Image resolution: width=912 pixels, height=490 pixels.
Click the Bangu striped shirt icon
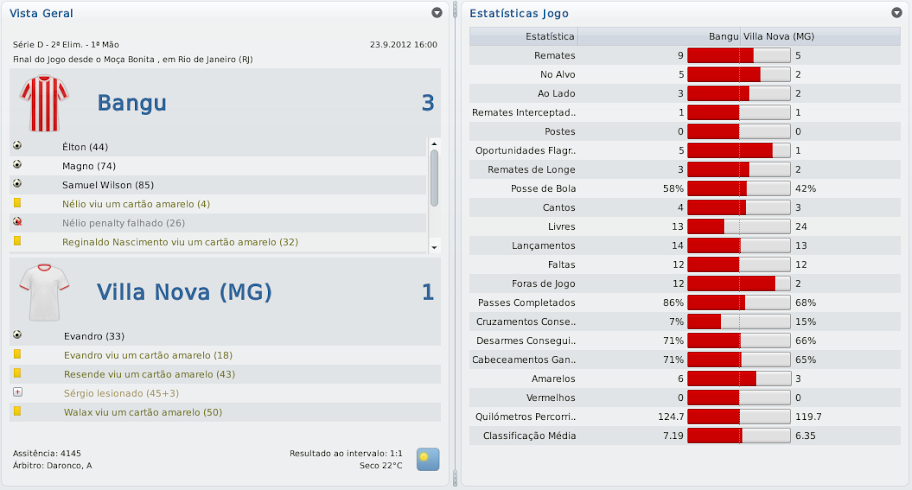coord(44,103)
